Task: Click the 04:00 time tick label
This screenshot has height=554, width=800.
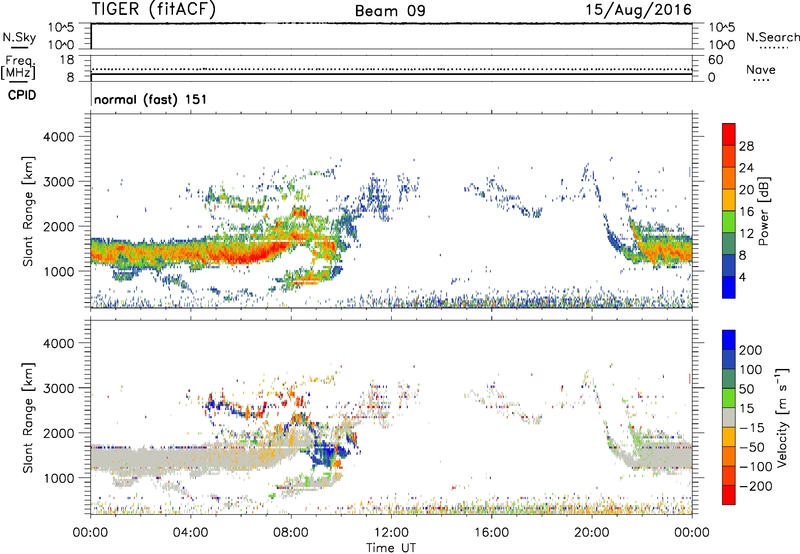Action: [190, 533]
